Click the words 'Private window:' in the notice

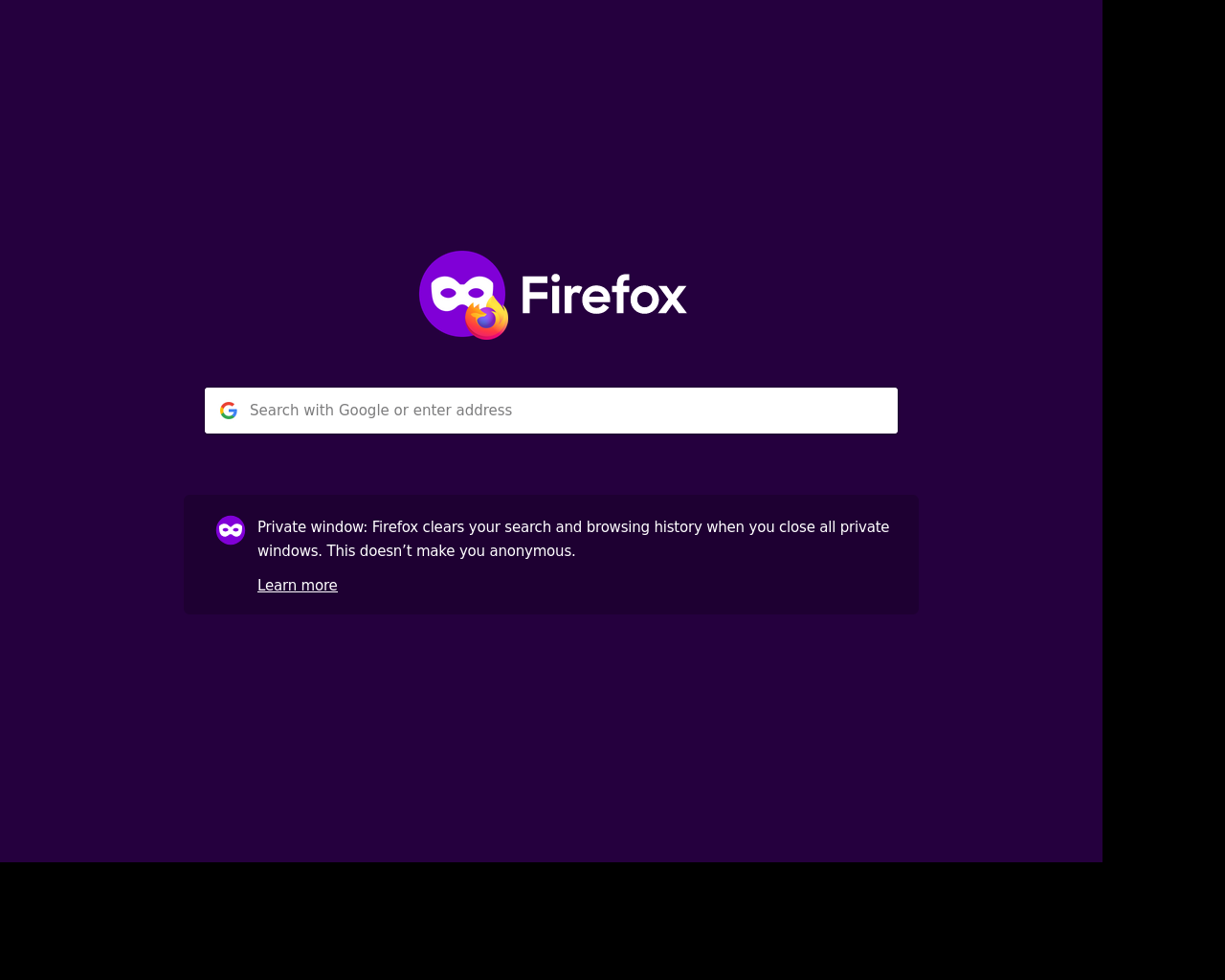(312, 527)
